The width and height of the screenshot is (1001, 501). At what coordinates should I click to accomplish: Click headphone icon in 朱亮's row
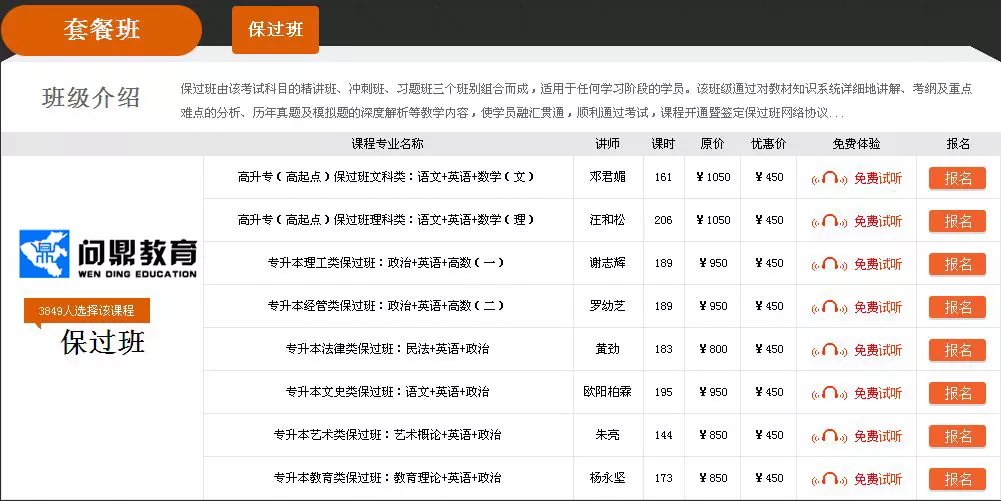click(x=829, y=436)
